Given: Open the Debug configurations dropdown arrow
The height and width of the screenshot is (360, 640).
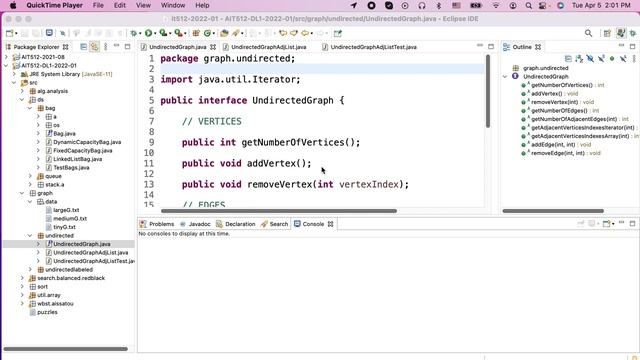Looking at the screenshot, I should pos(140,33).
